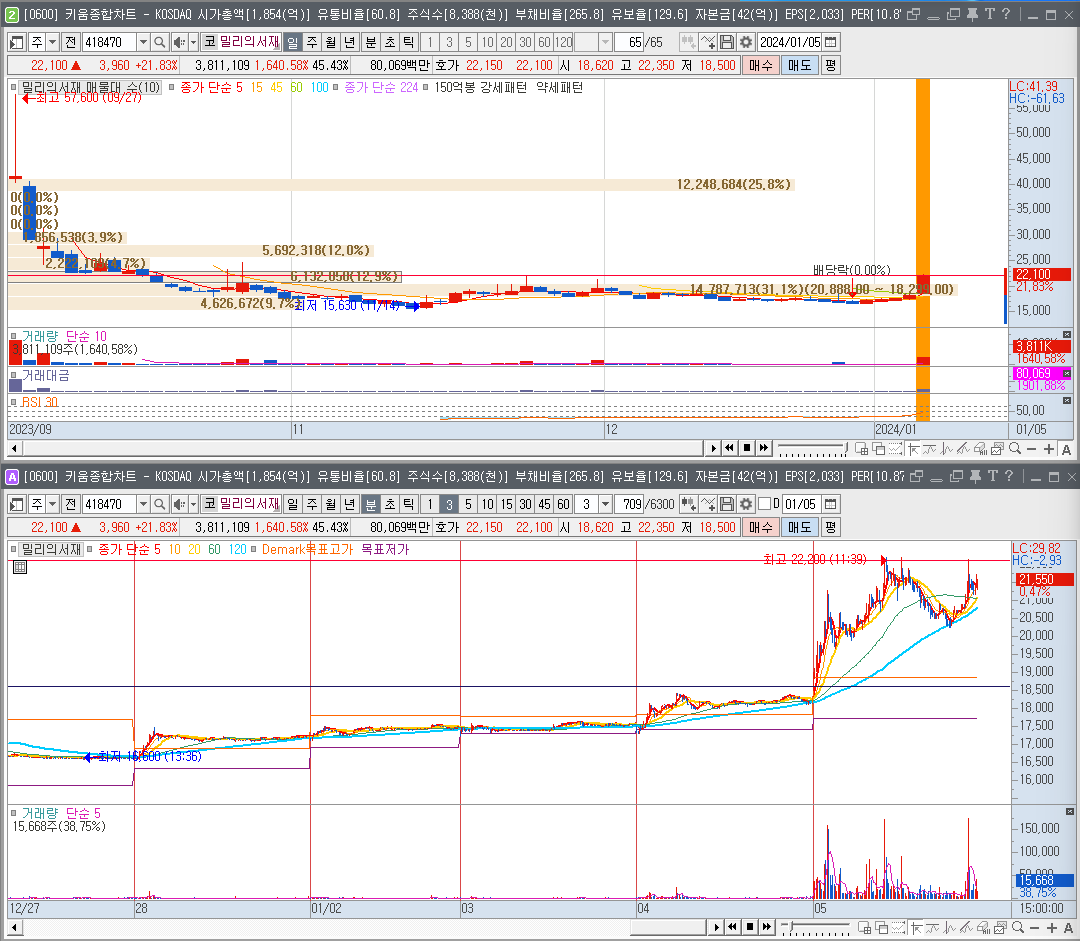Click the RSI 30 indicator label in the top chart

(x=39, y=402)
